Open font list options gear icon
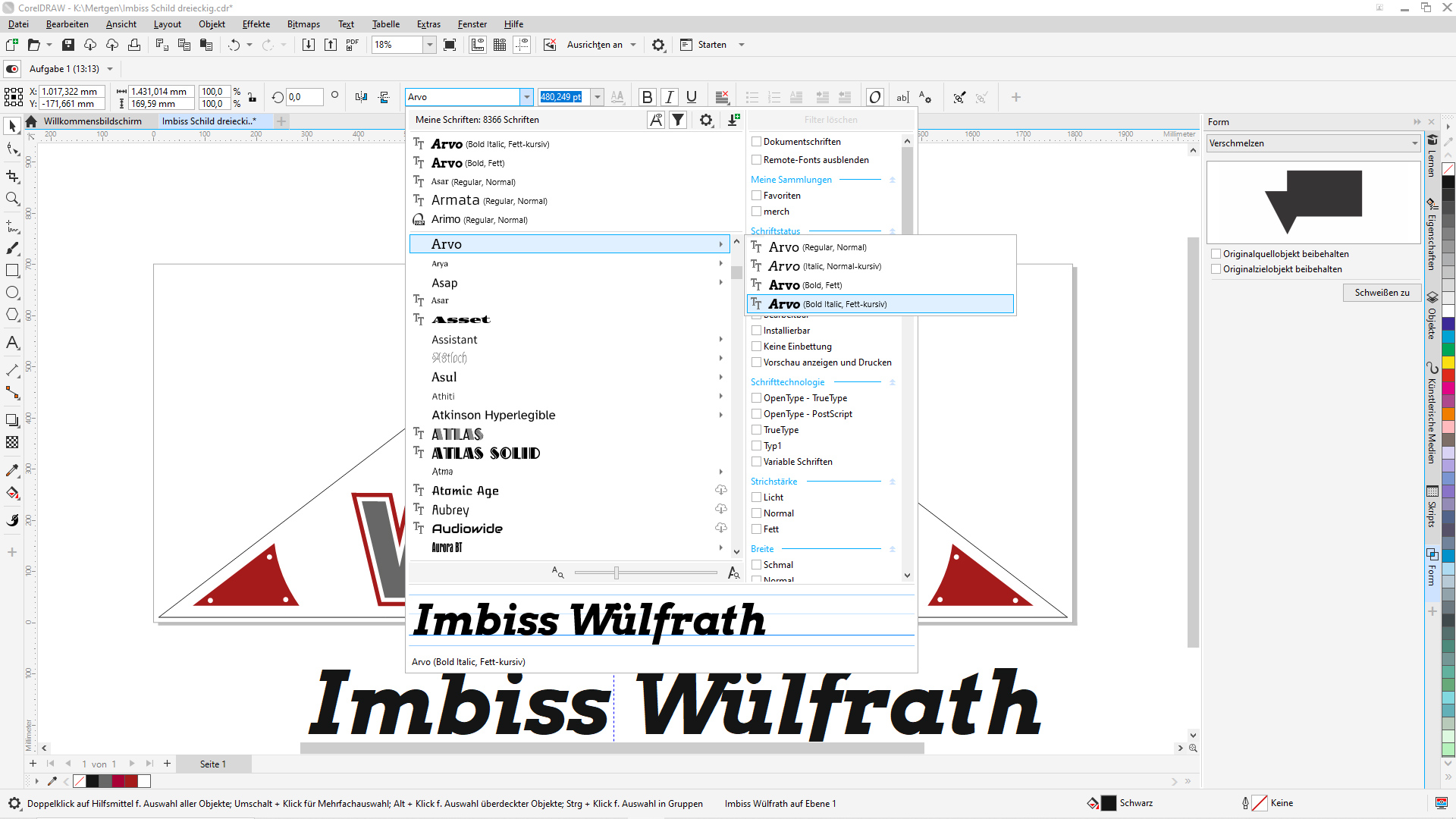 [x=706, y=120]
